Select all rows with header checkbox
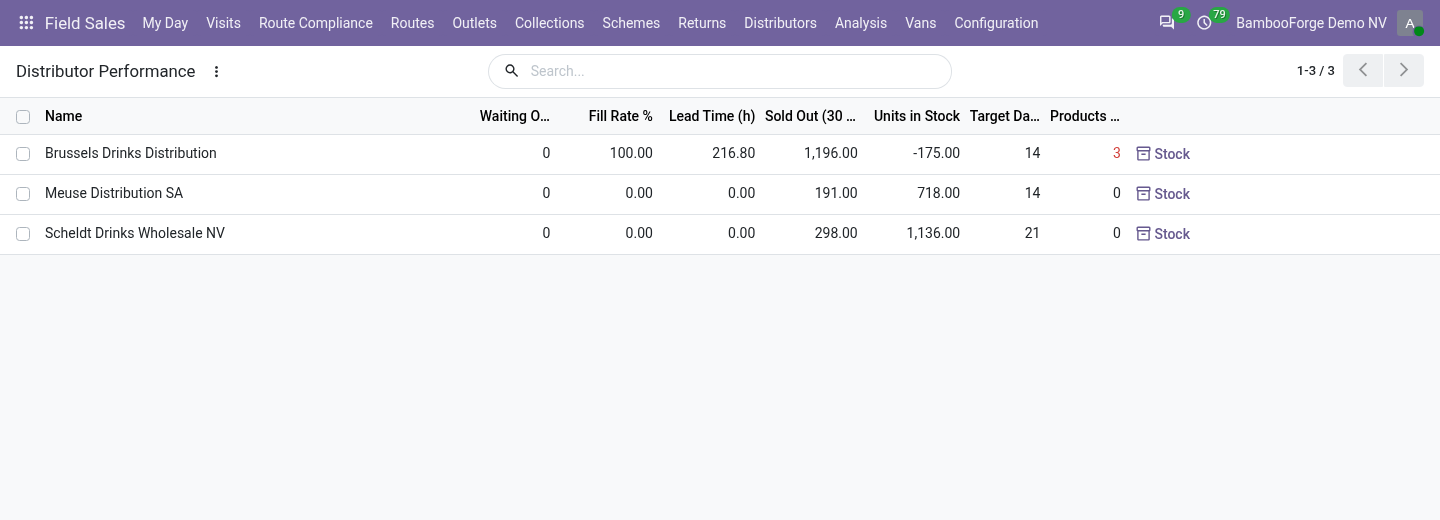This screenshot has height=520, width=1440. point(23,117)
